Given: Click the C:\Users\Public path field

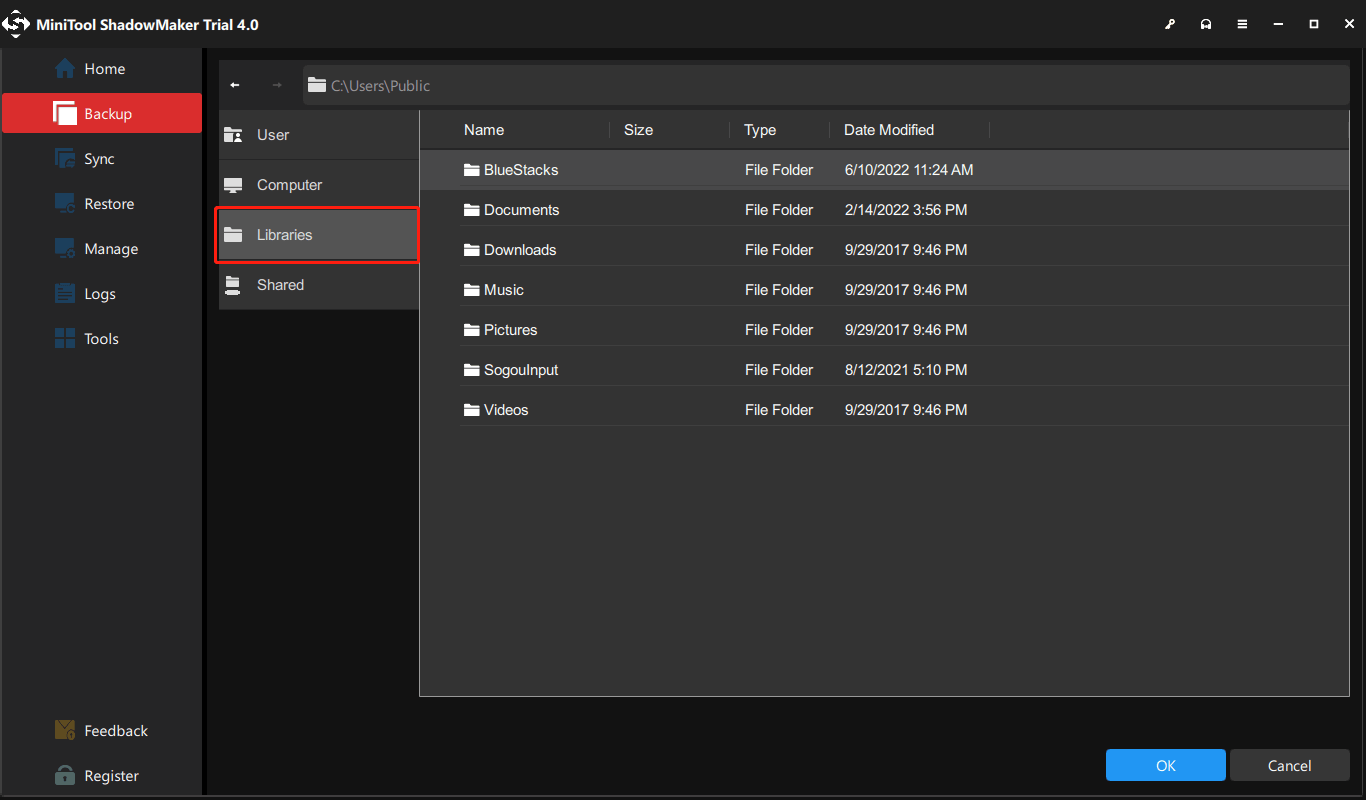Looking at the screenshot, I should click(826, 86).
